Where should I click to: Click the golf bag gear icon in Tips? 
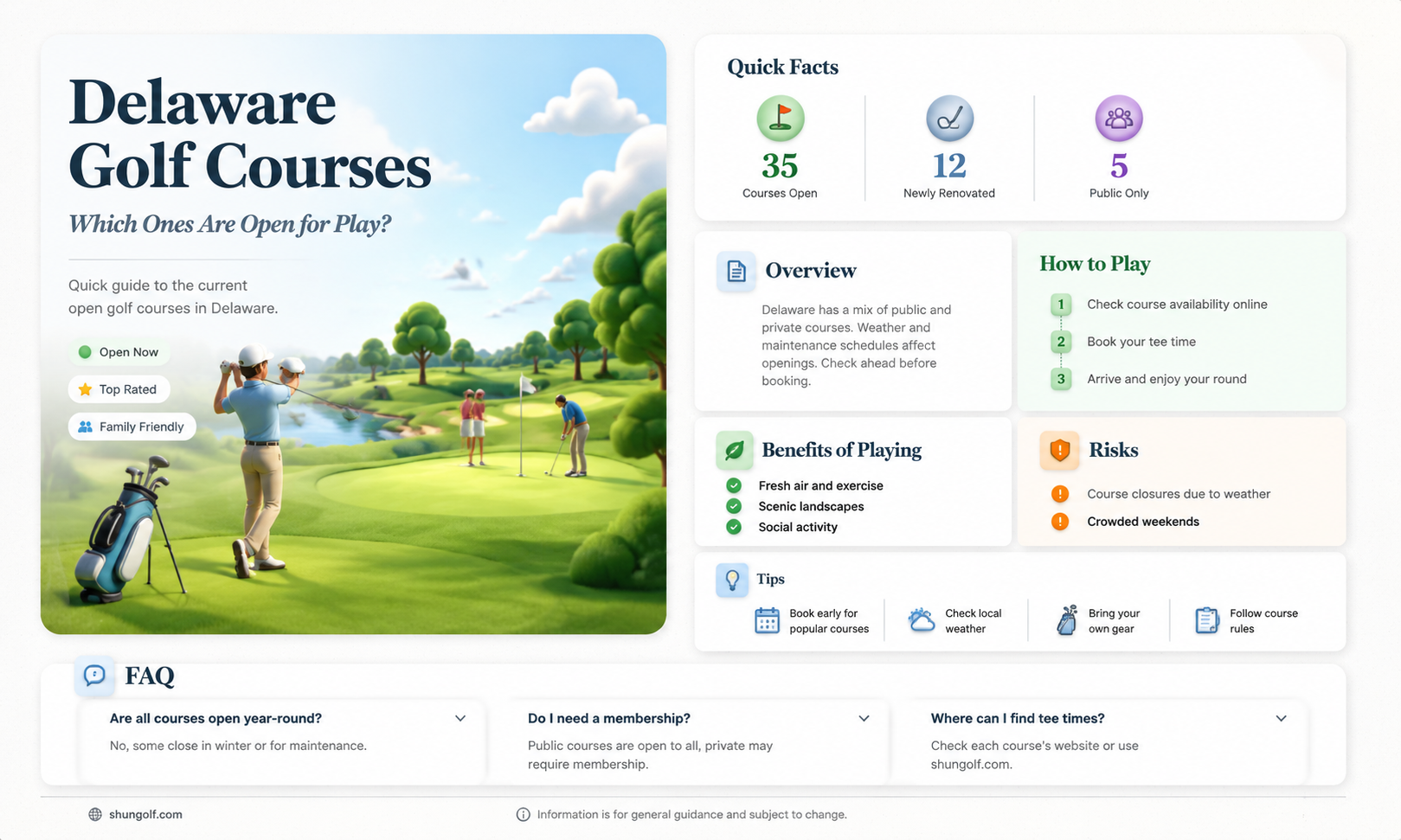[x=1067, y=620]
